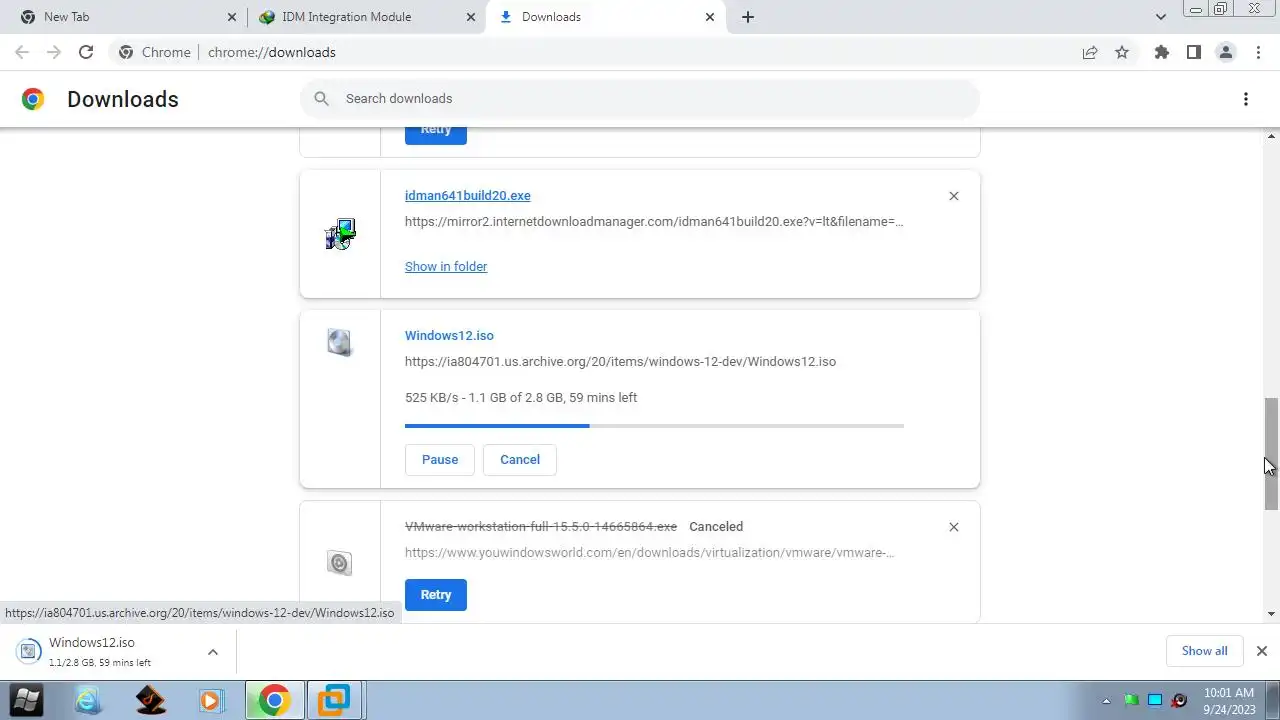1280x720 pixels.
Task: Open the side panel icon
Action: (1193, 52)
